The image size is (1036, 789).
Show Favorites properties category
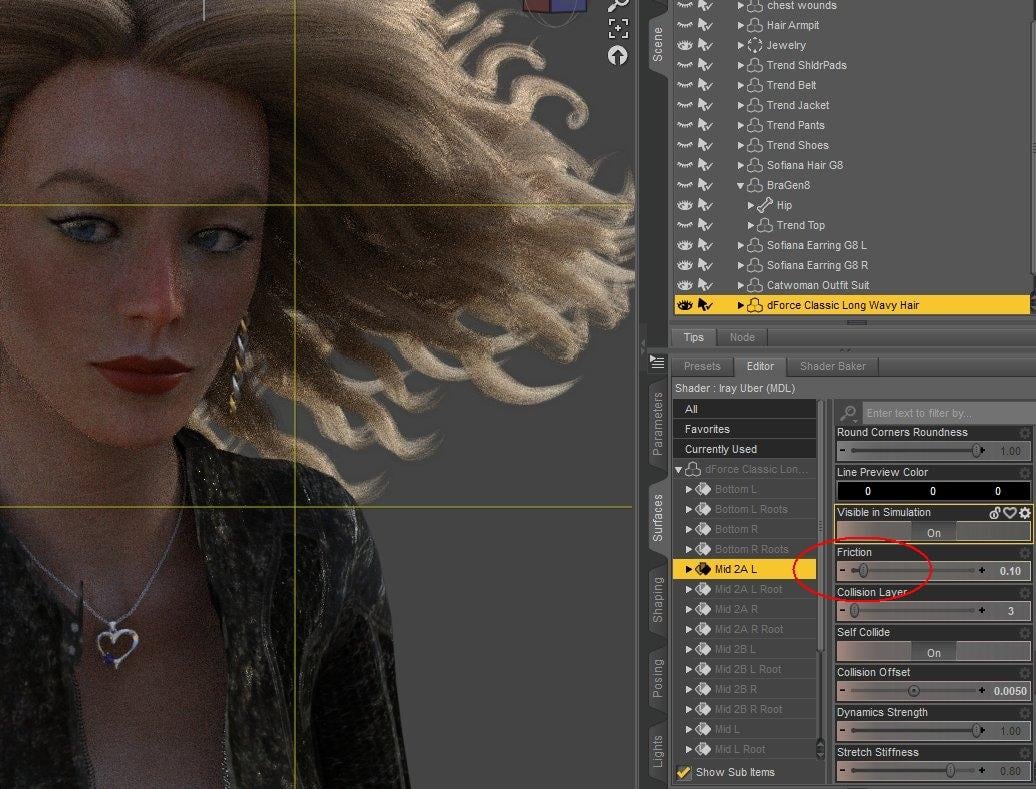(745, 429)
